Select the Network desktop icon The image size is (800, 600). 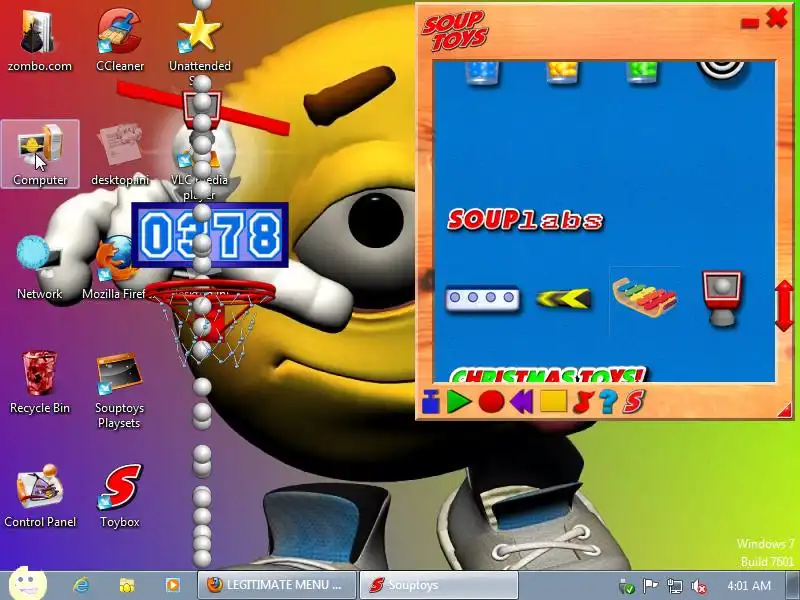pos(40,268)
